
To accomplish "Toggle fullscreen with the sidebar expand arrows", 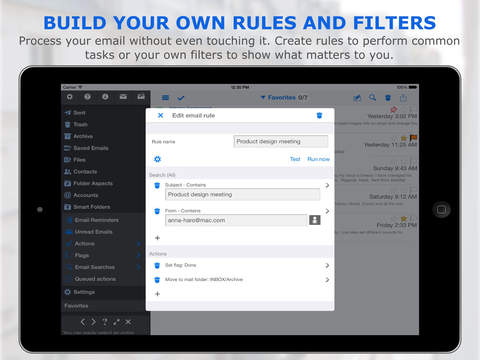I will pyautogui.click(x=116, y=322).
